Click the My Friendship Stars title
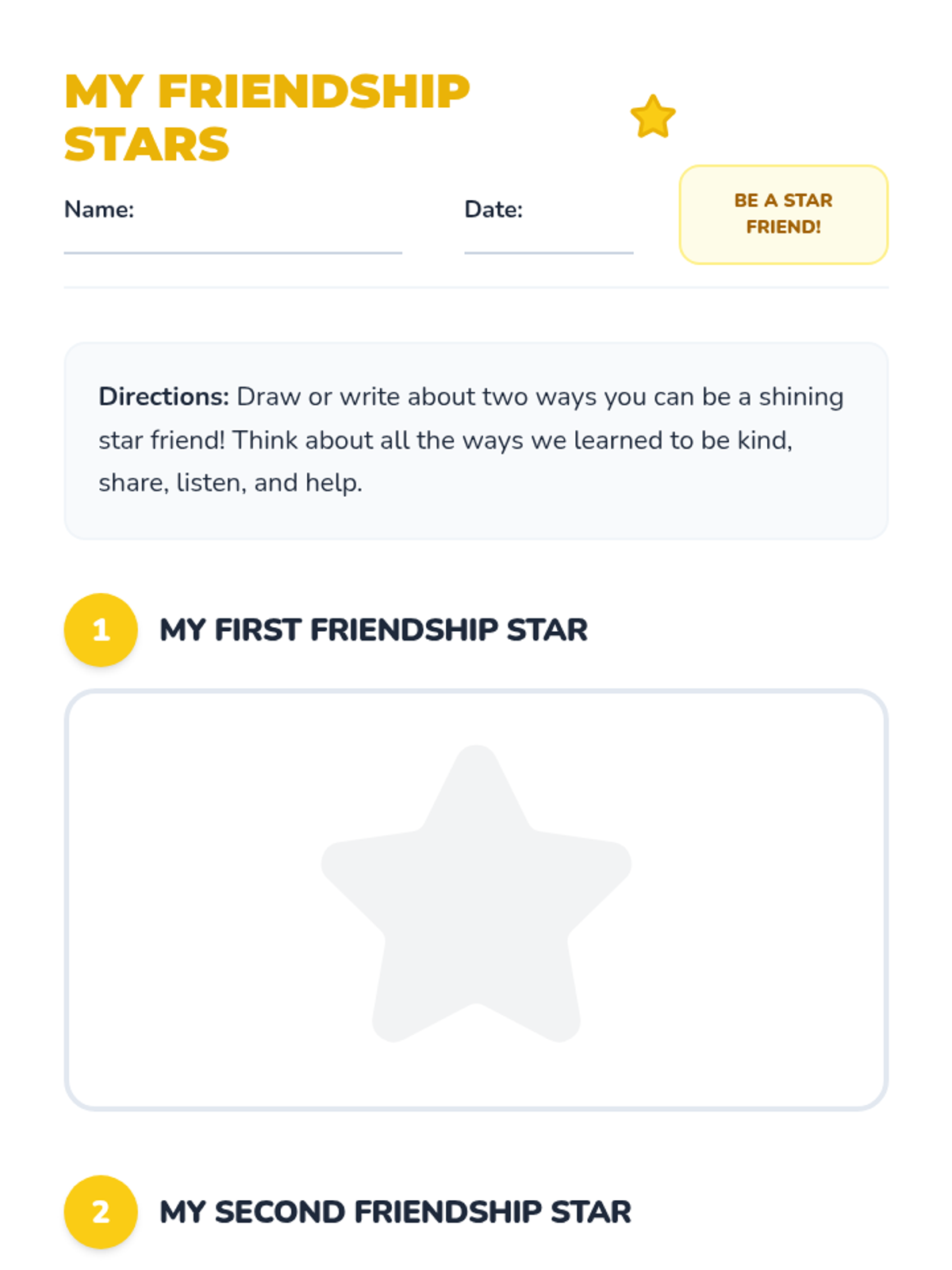This screenshot has height=1270, width=952. tap(267, 117)
